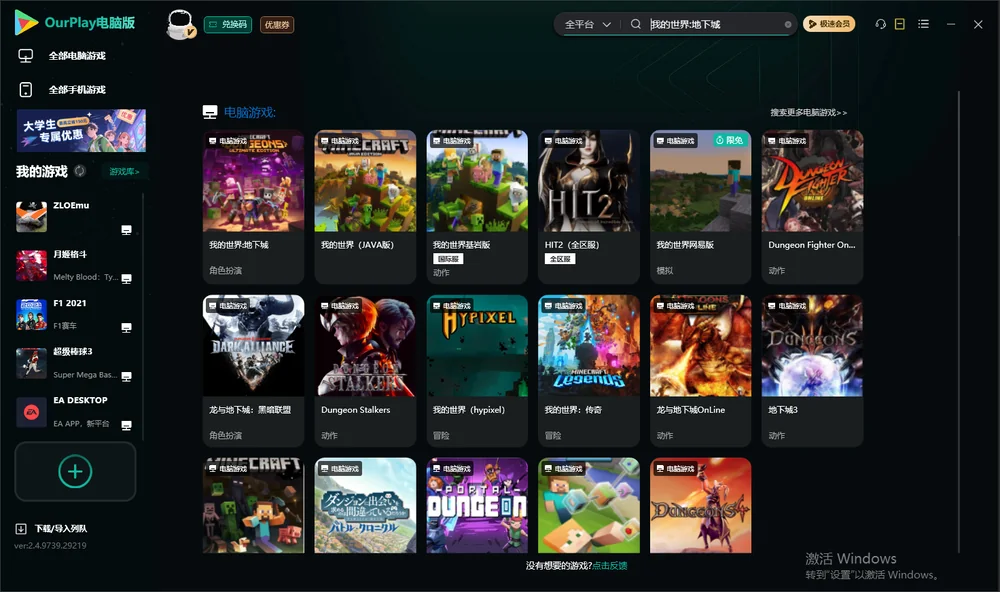
Task: Open 龙与地下城OnLine game card
Action: tap(700, 371)
